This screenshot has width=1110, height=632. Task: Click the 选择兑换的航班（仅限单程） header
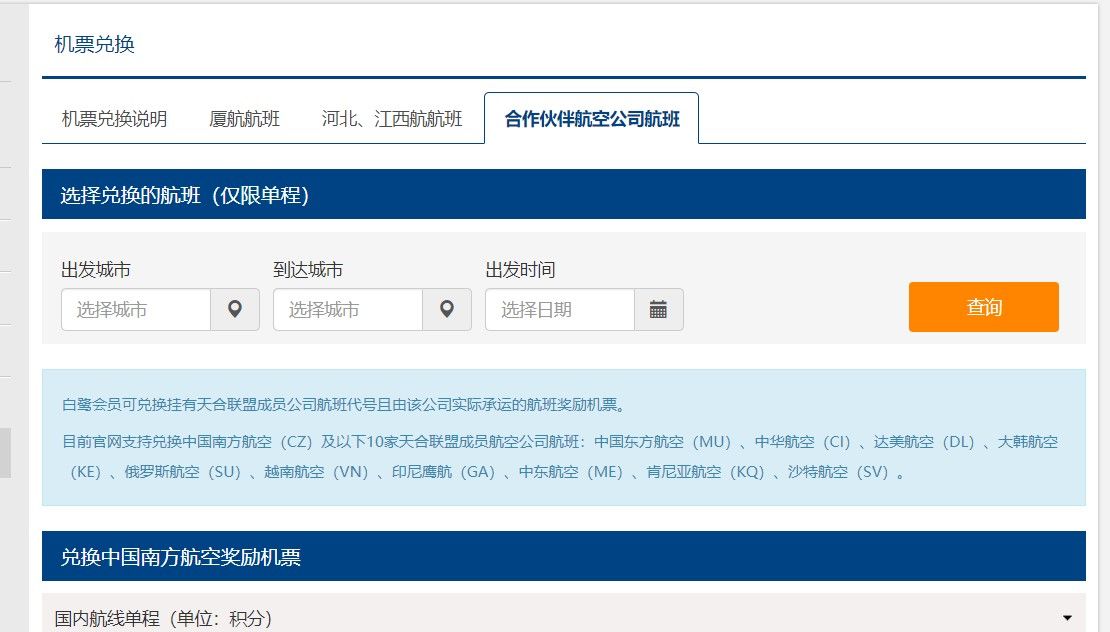[x=563, y=194]
